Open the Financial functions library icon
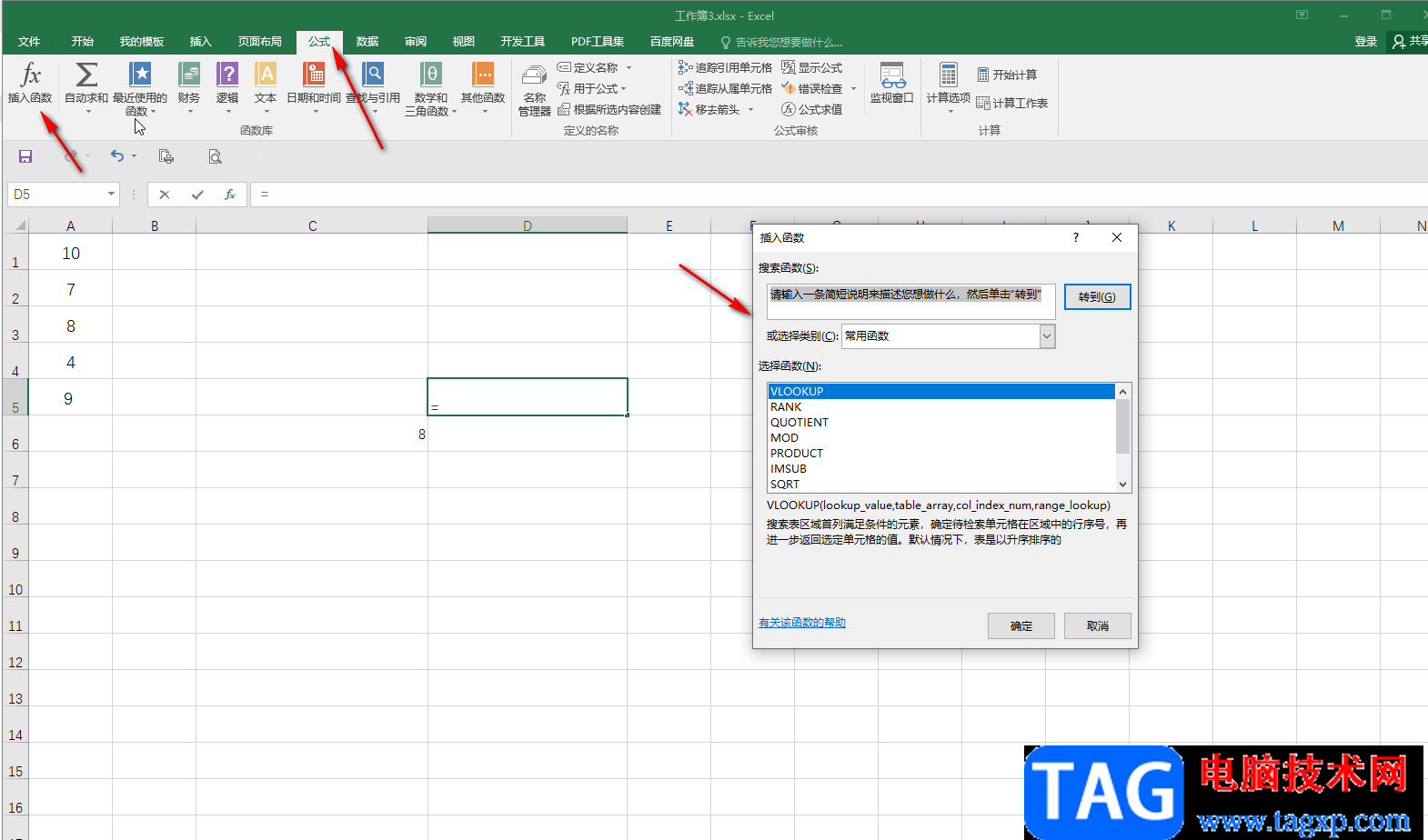Image resolution: width=1428 pixels, height=840 pixels. (x=189, y=87)
